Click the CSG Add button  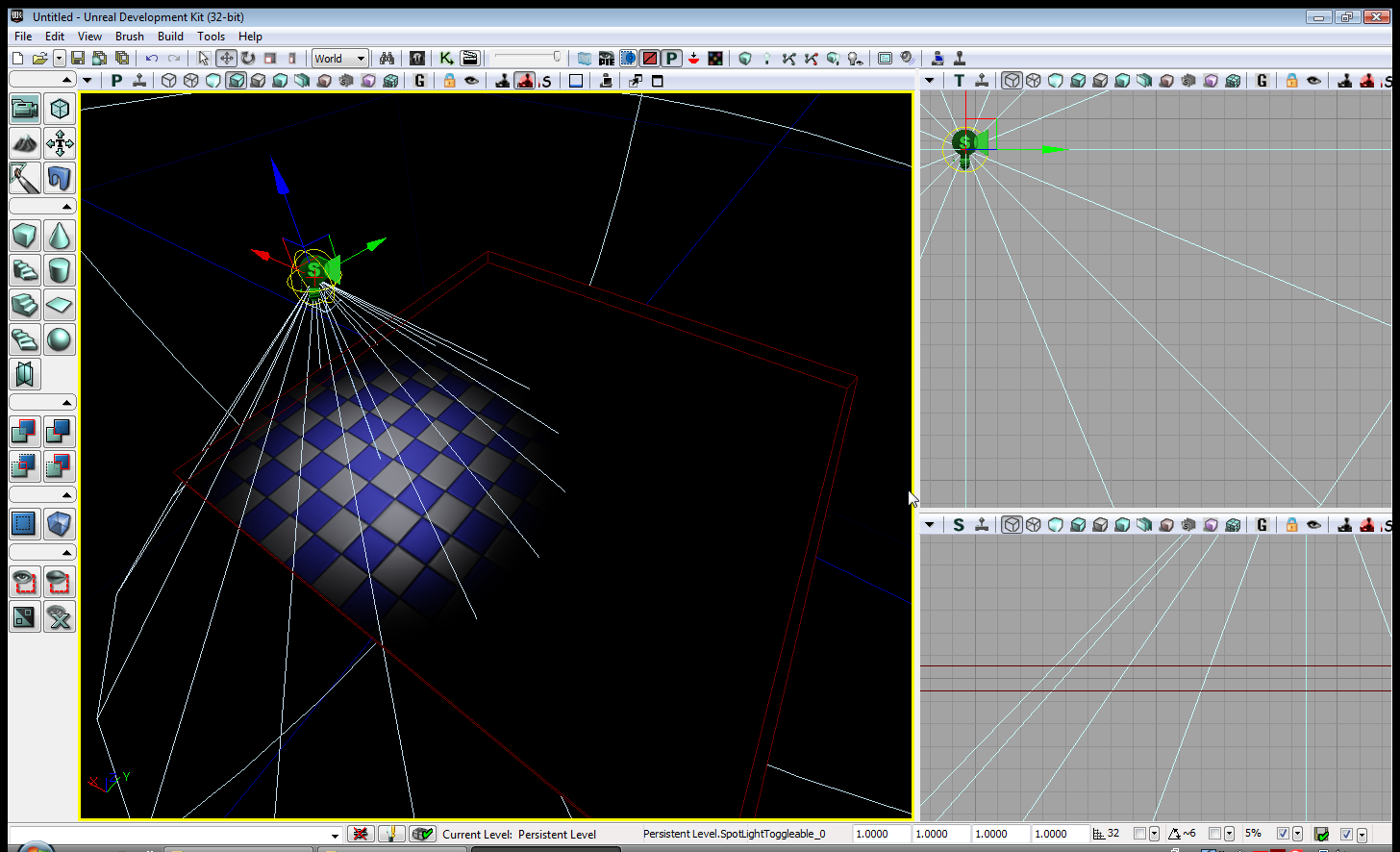(25, 432)
